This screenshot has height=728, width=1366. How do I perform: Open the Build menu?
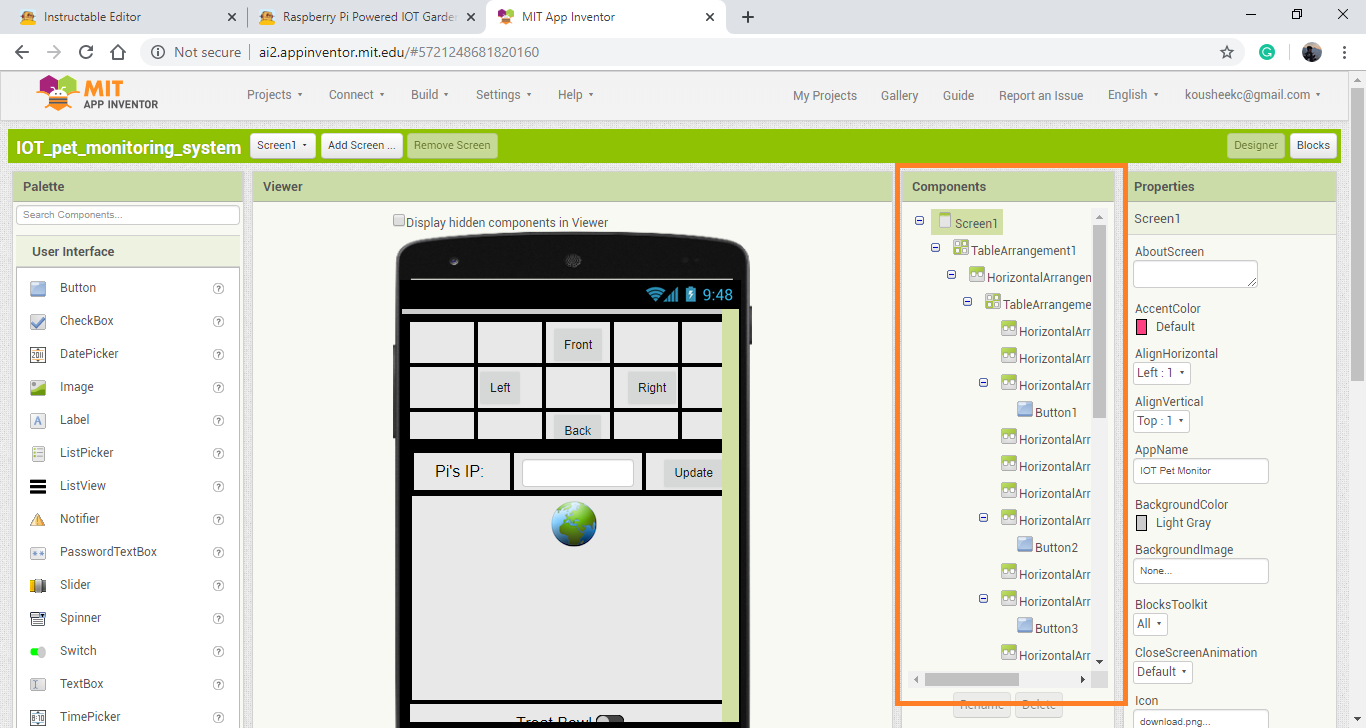[x=430, y=95]
